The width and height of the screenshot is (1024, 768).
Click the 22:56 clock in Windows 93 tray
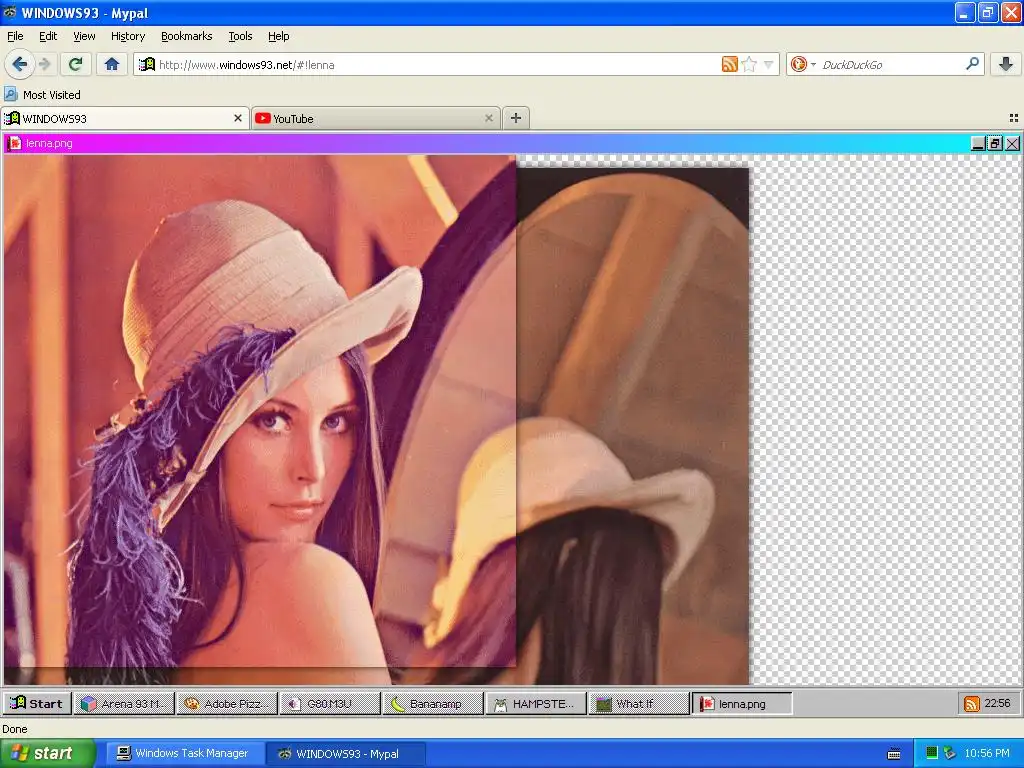(x=997, y=703)
